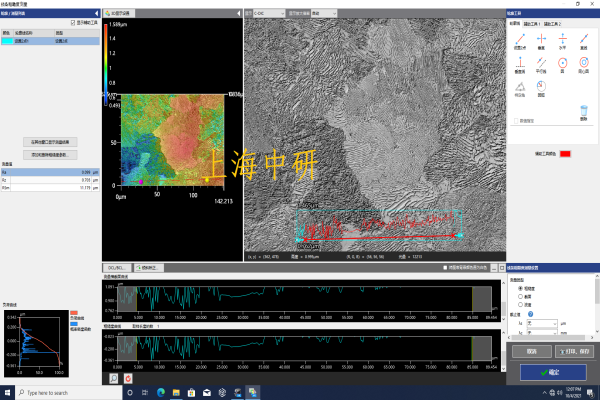Click the blue confirm button with checkmark

pos(552,372)
